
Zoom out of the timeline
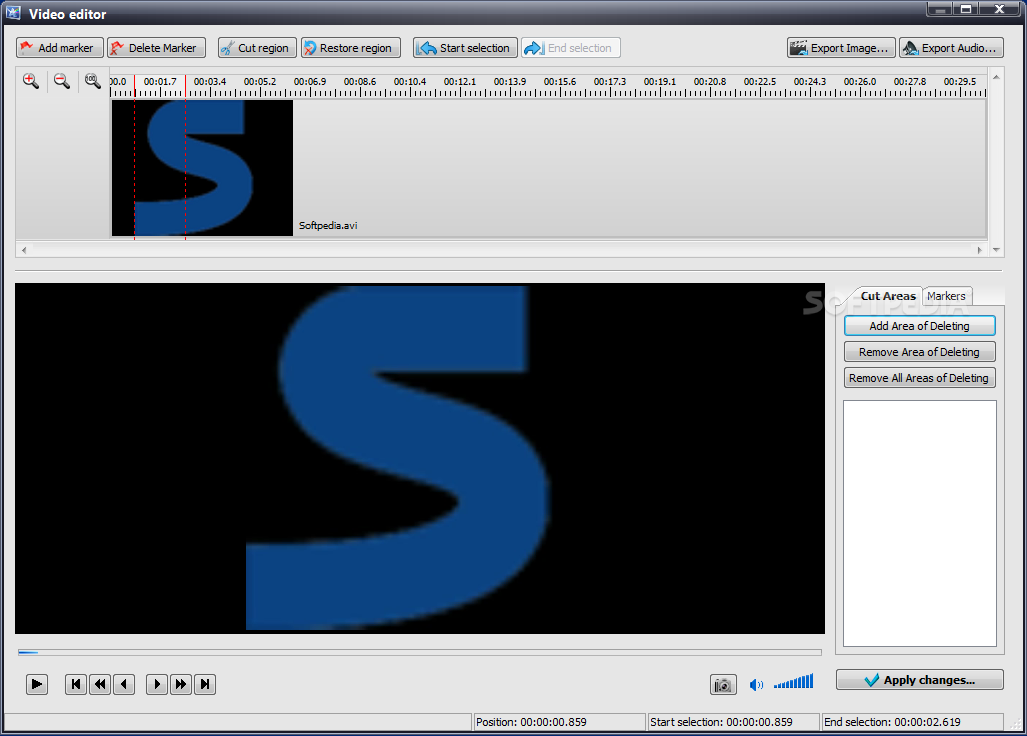point(62,81)
